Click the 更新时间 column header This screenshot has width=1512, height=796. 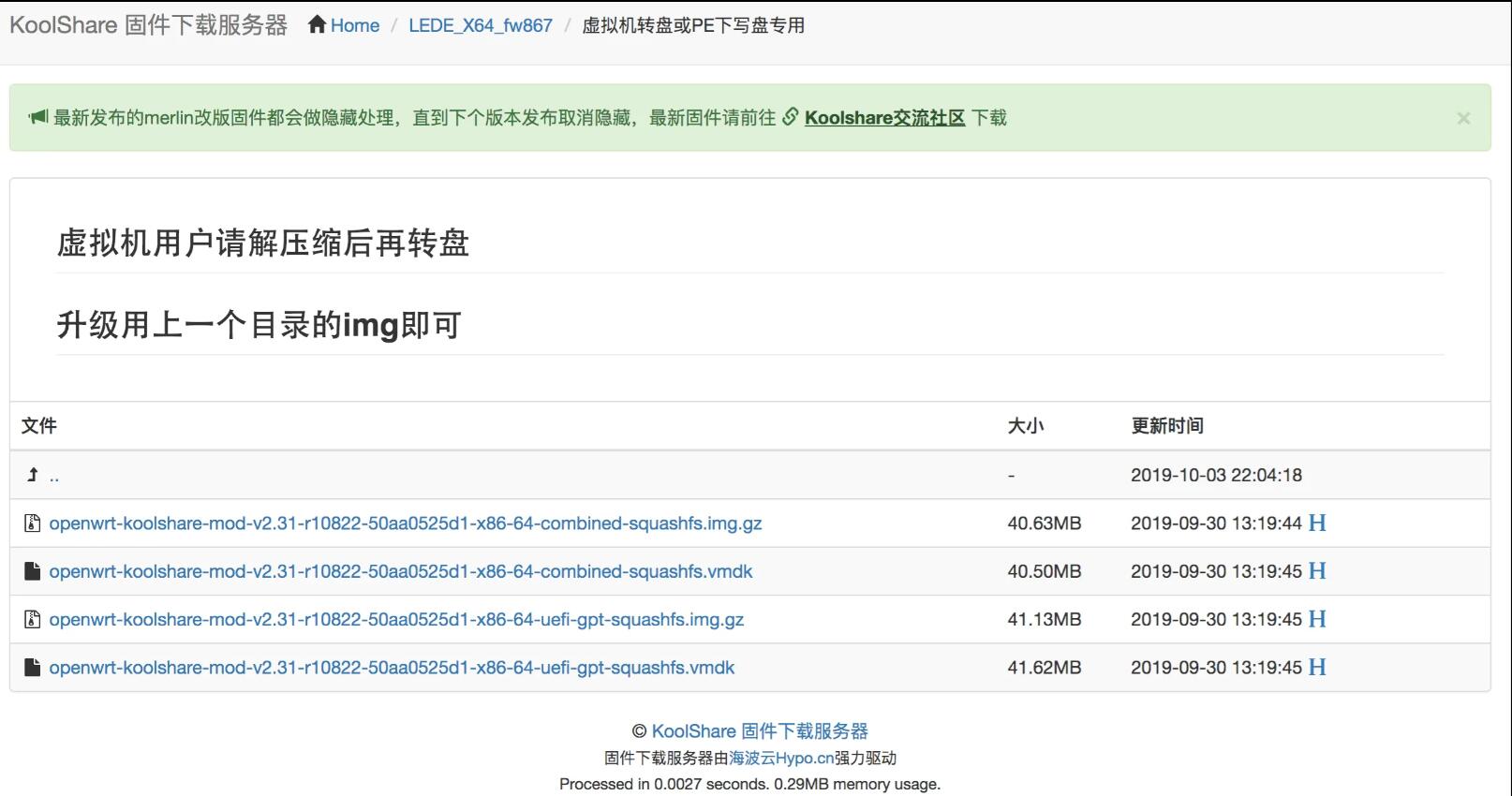click(x=1166, y=426)
